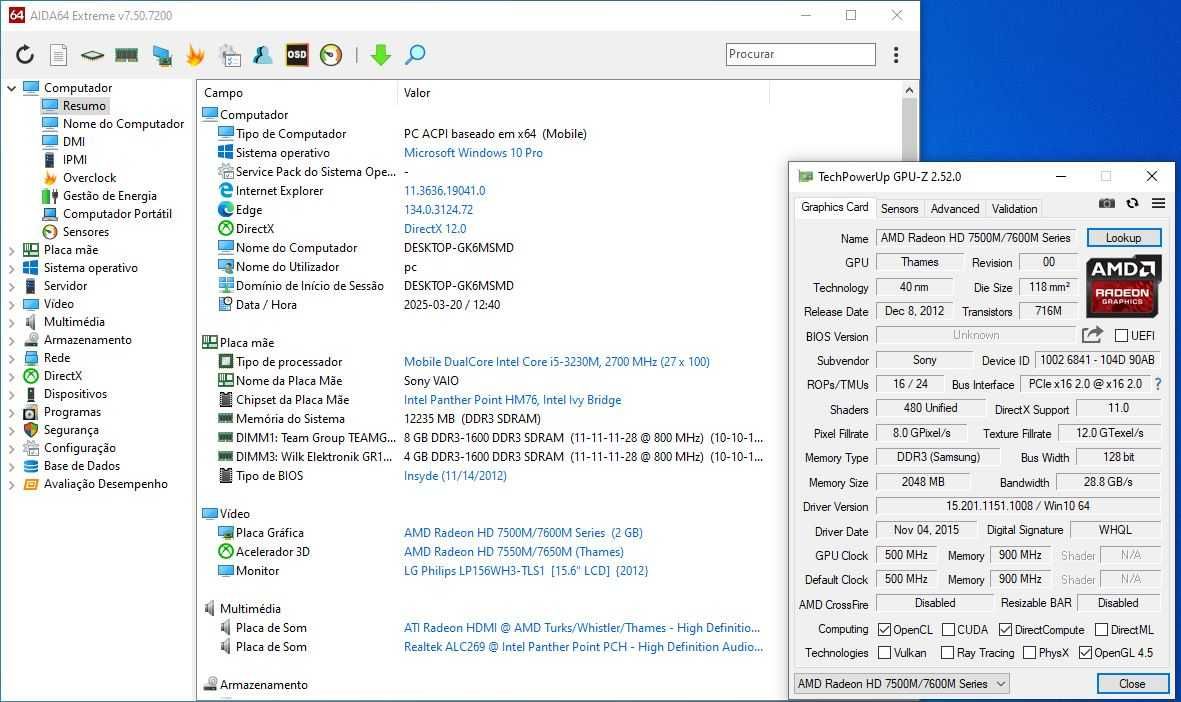This screenshot has height=702, width=1181.
Task: Expand the Placa mãe tree node
Action: (11, 250)
